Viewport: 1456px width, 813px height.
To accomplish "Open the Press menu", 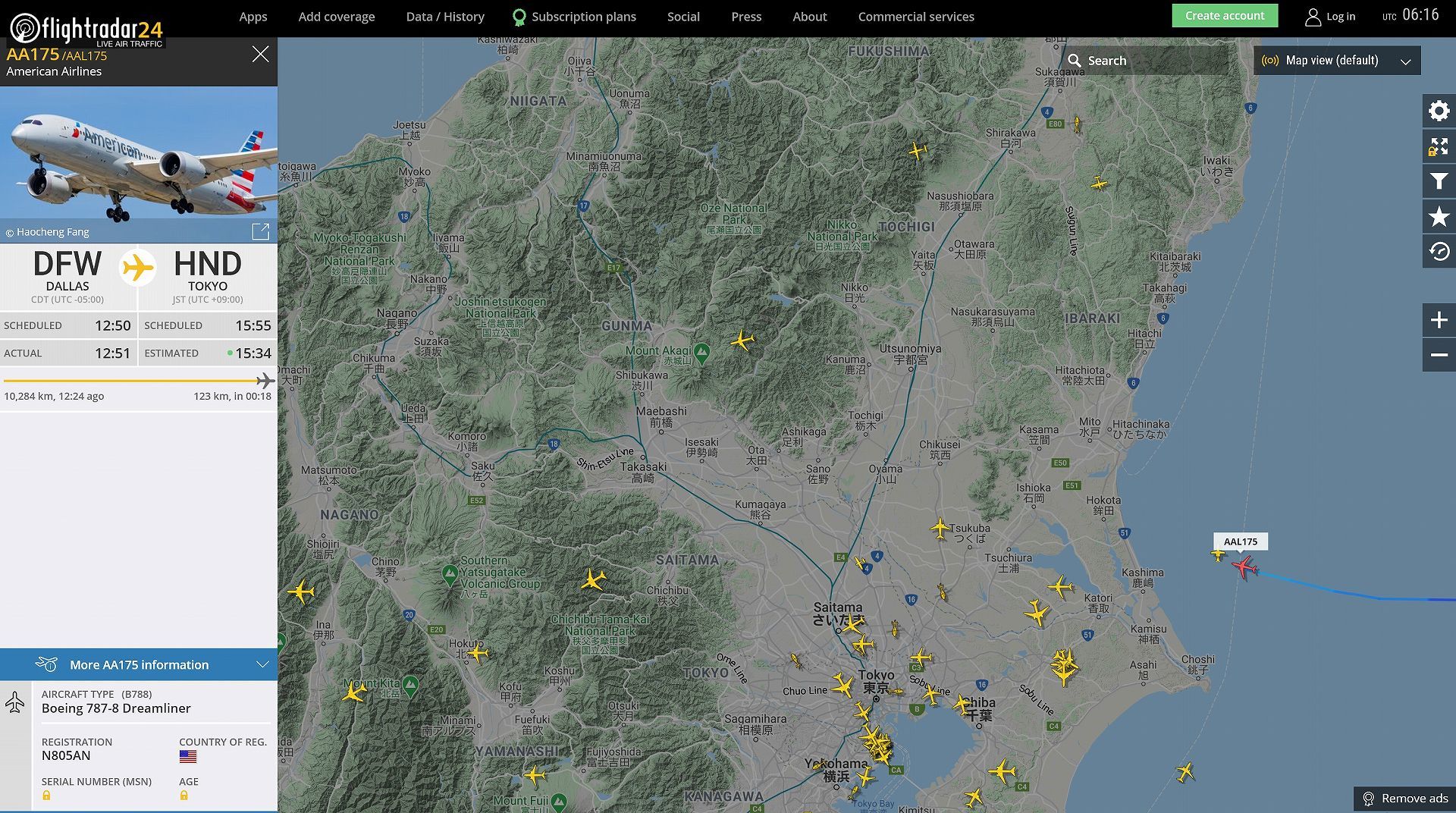I will coord(746,17).
